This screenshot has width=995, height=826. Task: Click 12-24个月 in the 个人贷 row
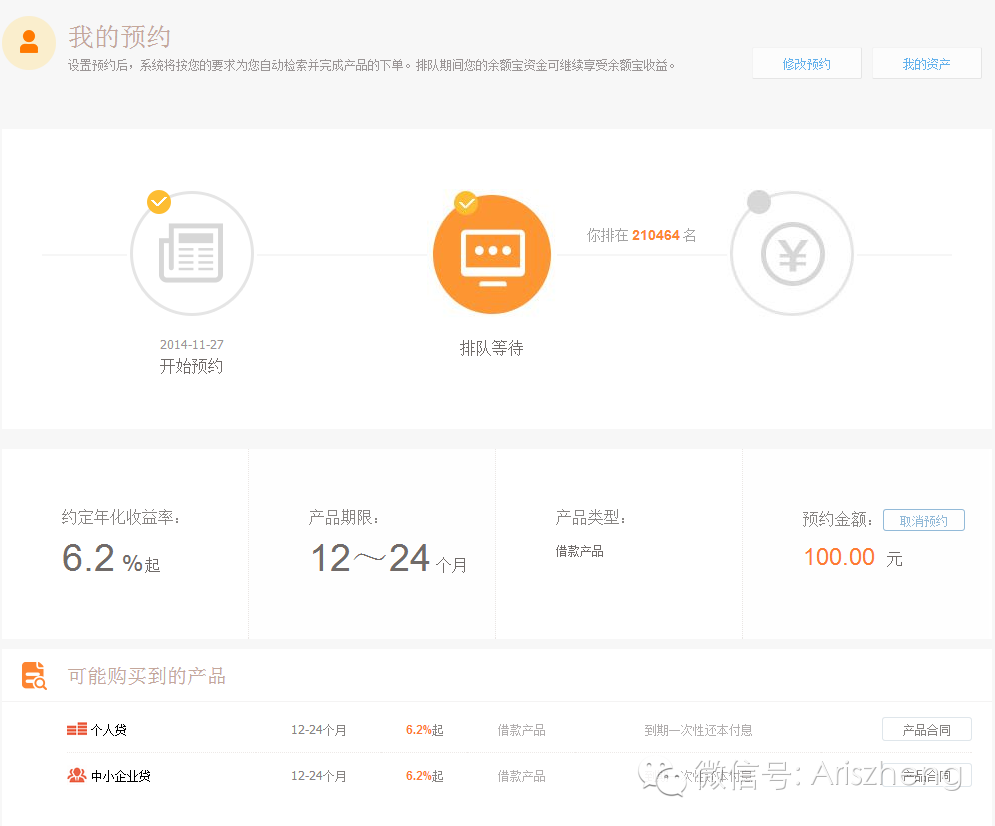(x=319, y=730)
